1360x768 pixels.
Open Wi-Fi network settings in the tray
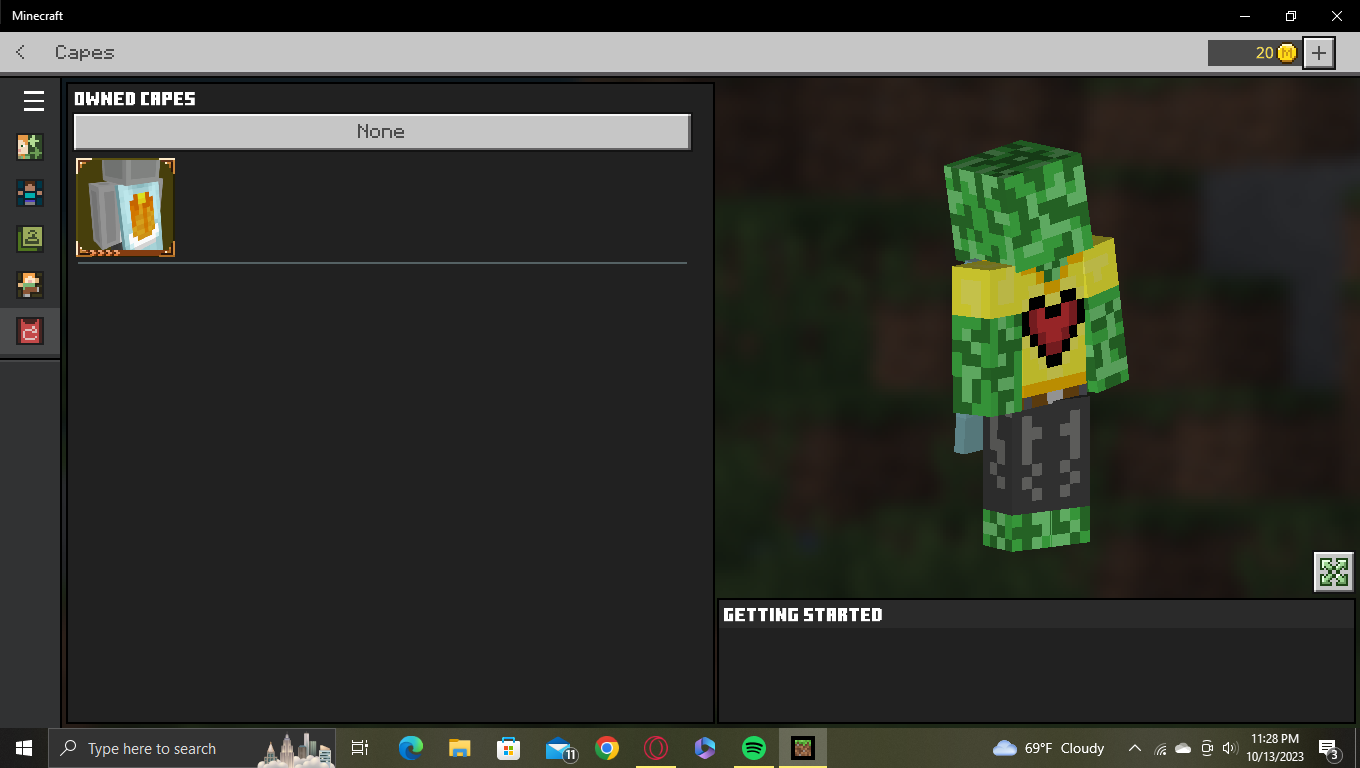coord(1160,748)
